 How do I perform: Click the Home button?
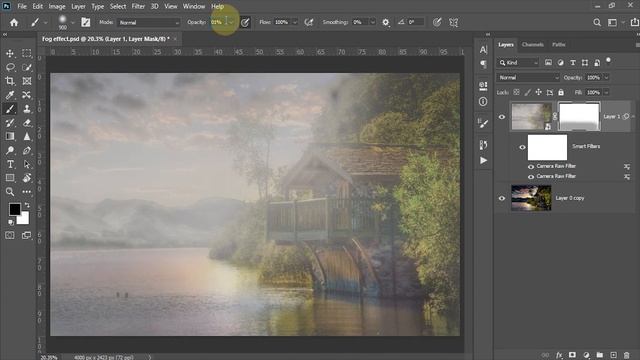pos(14,22)
